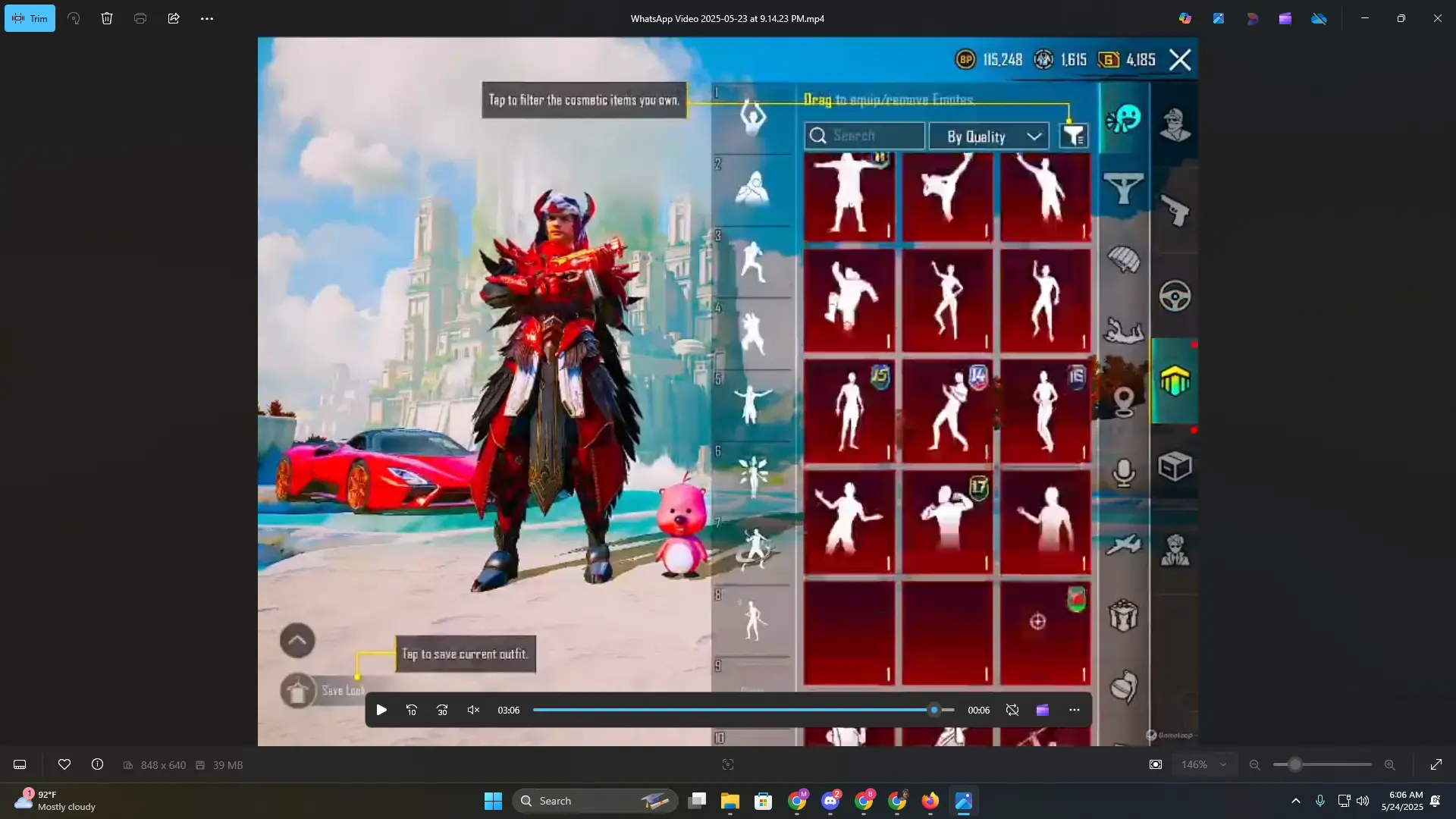Click the Trim button
The image size is (1456, 819).
coord(30,18)
